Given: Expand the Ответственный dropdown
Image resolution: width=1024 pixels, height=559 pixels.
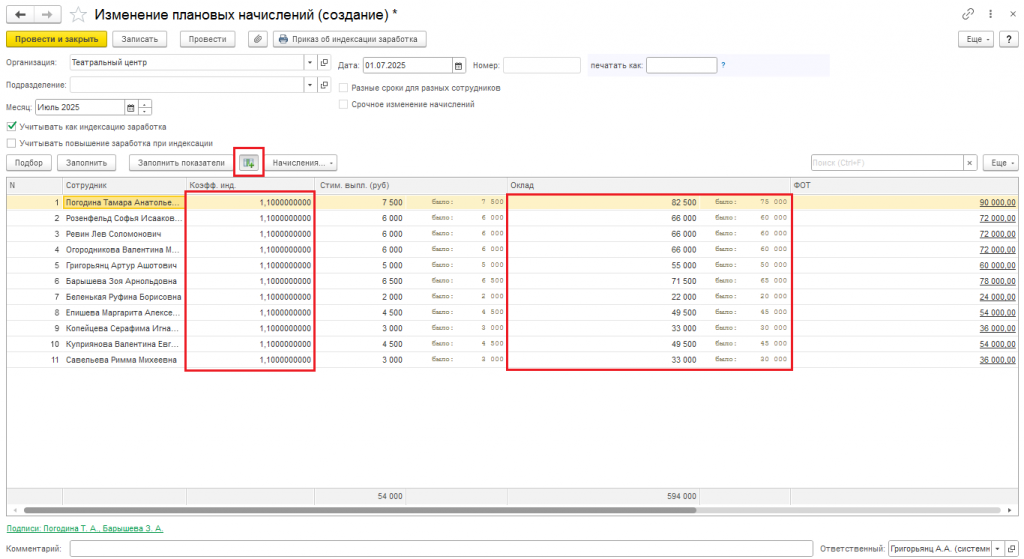Looking at the screenshot, I should [x=997, y=549].
